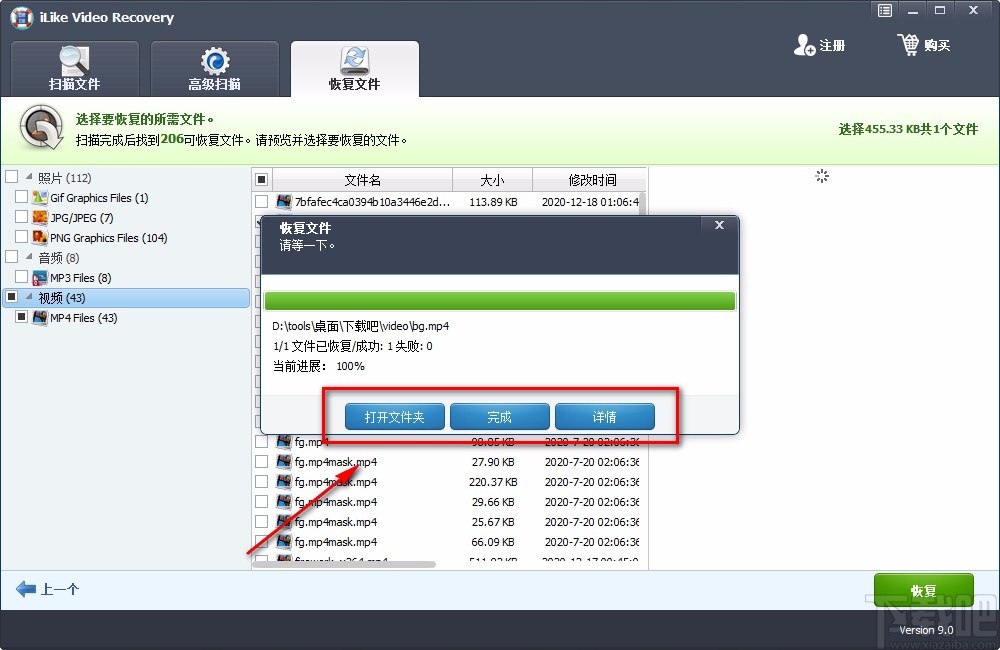Enable the JPG/JPEG (7) checkbox
The width and height of the screenshot is (1000, 650).
(22, 217)
